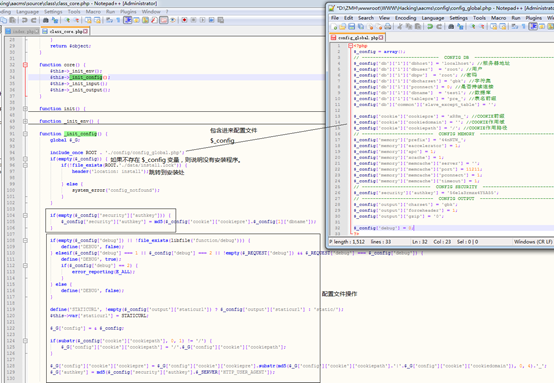554x383 pixels.
Task: Click Zoom In icon in class_core.php window
Action: coord(67,20)
